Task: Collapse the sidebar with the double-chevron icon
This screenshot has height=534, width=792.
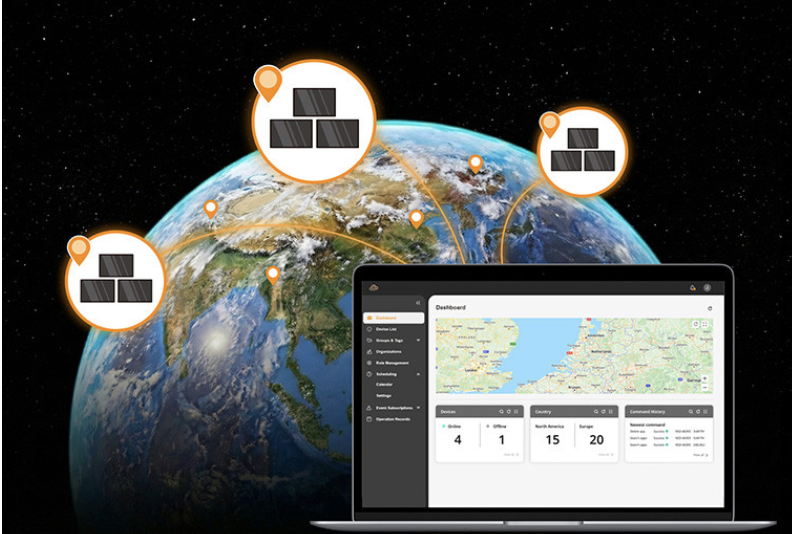Action: [x=418, y=303]
